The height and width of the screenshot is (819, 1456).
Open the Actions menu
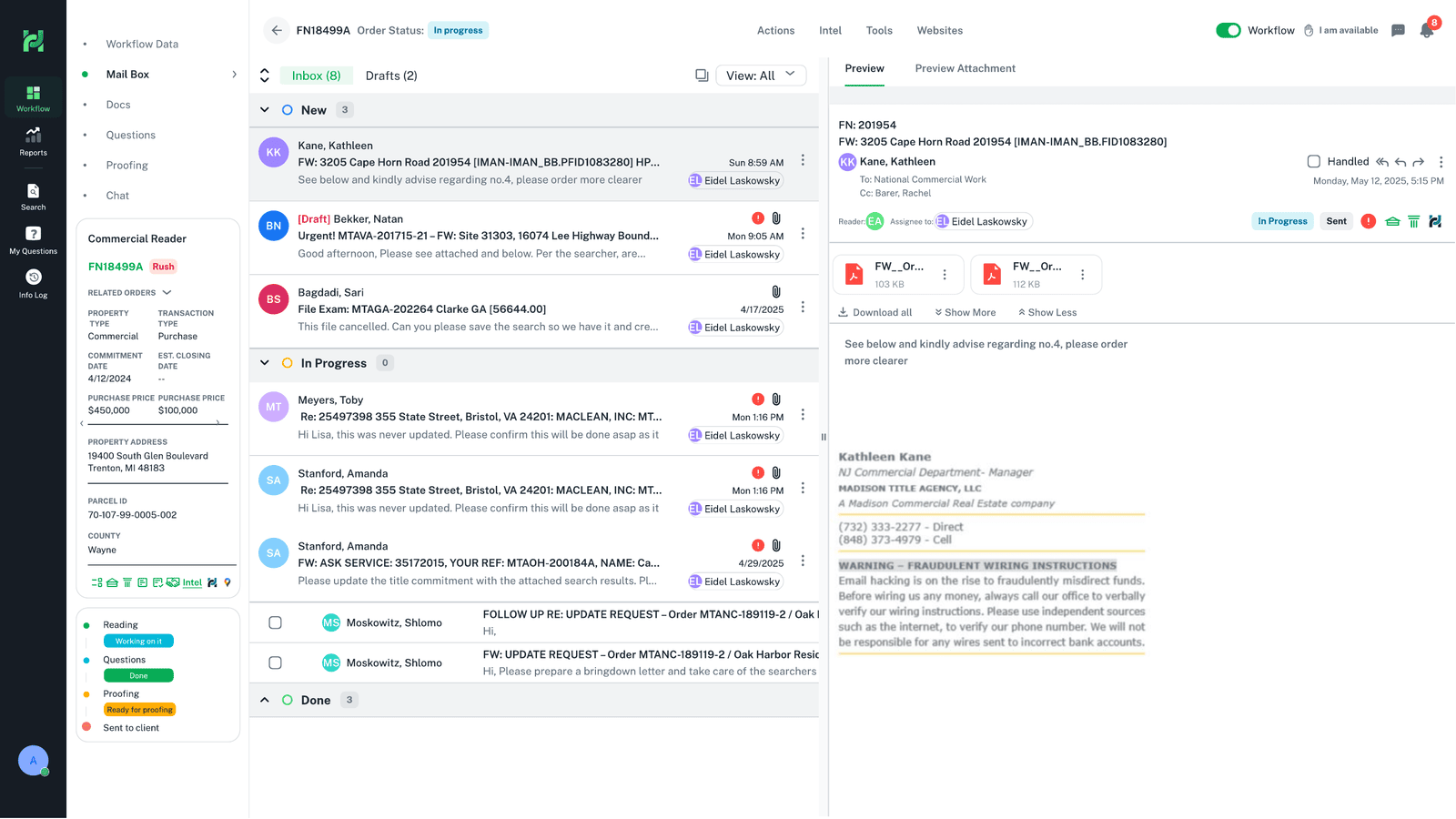click(775, 30)
